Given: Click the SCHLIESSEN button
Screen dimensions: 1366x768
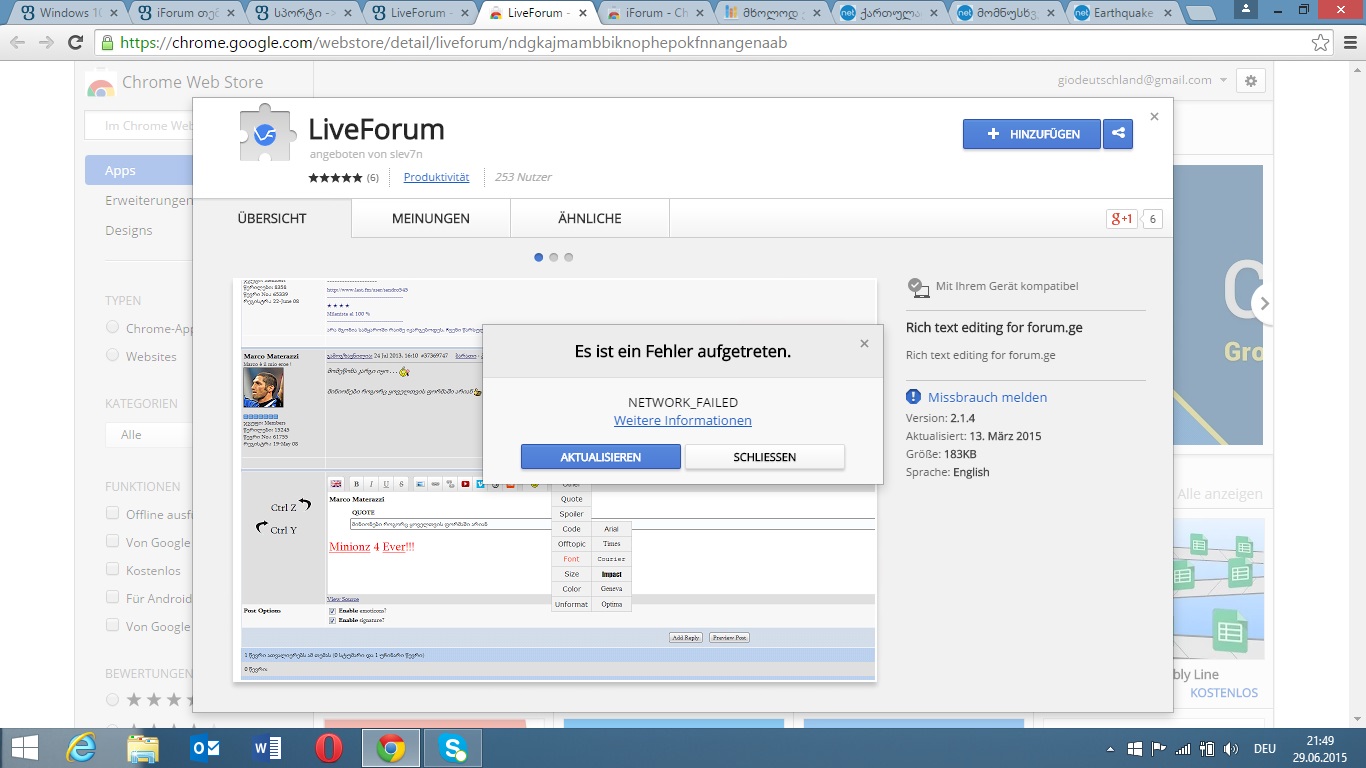Looking at the screenshot, I should [765, 457].
